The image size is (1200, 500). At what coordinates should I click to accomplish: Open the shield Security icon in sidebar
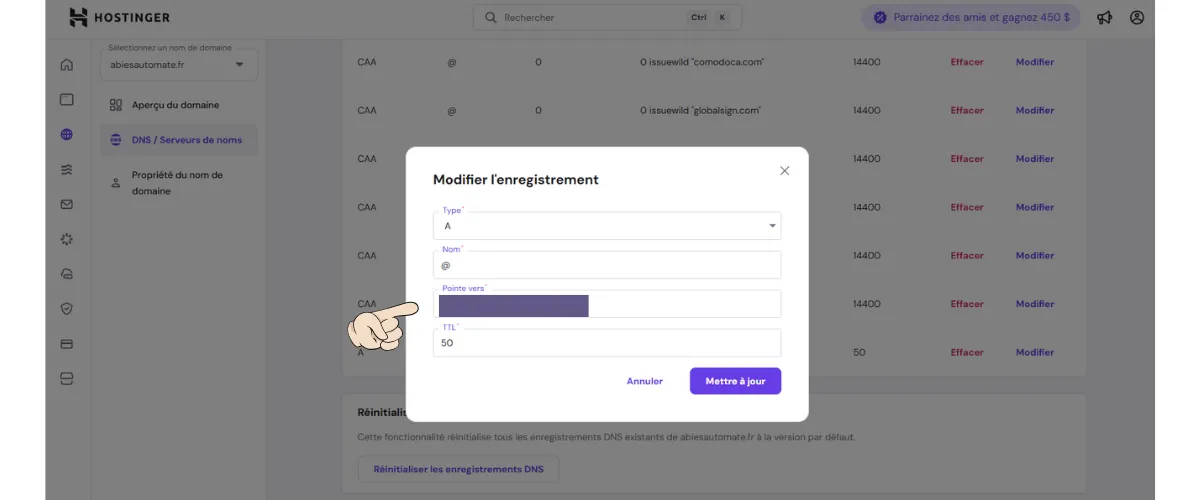pyautogui.click(x=67, y=309)
